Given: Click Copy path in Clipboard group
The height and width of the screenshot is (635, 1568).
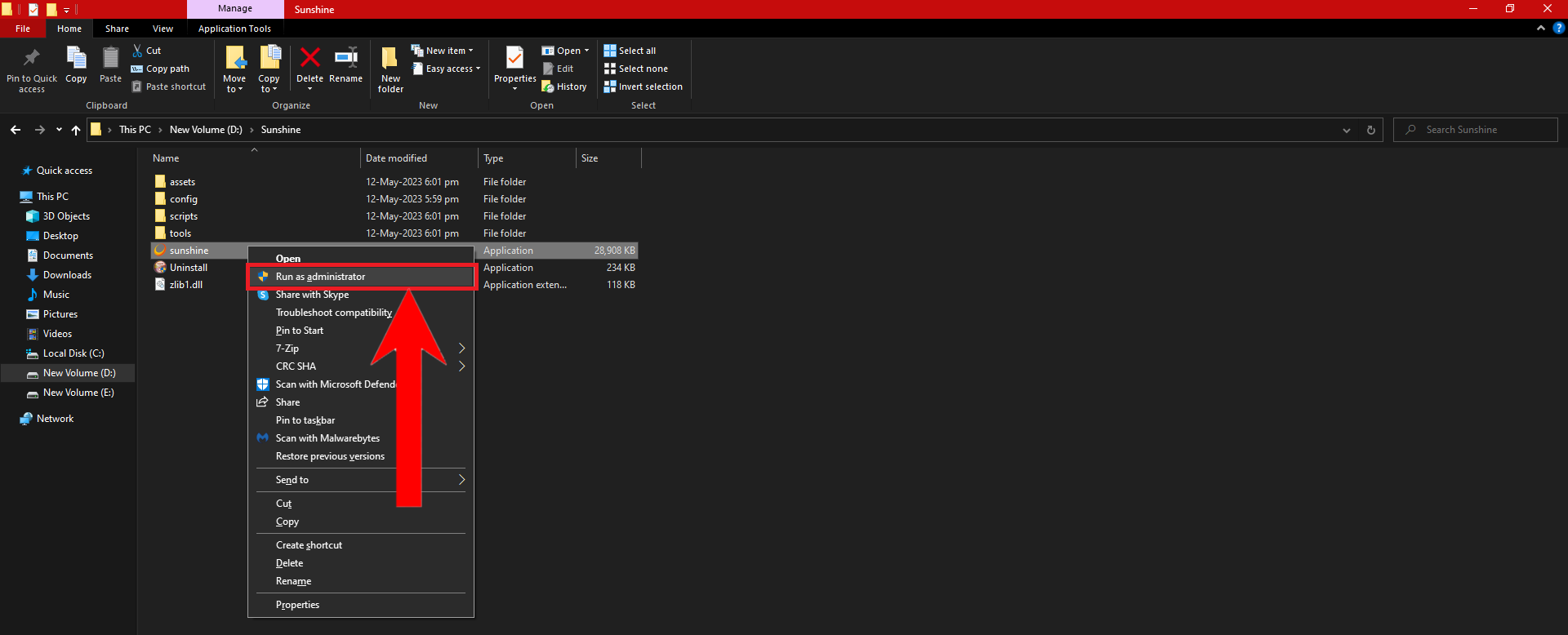Looking at the screenshot, I should coord(160,69).
